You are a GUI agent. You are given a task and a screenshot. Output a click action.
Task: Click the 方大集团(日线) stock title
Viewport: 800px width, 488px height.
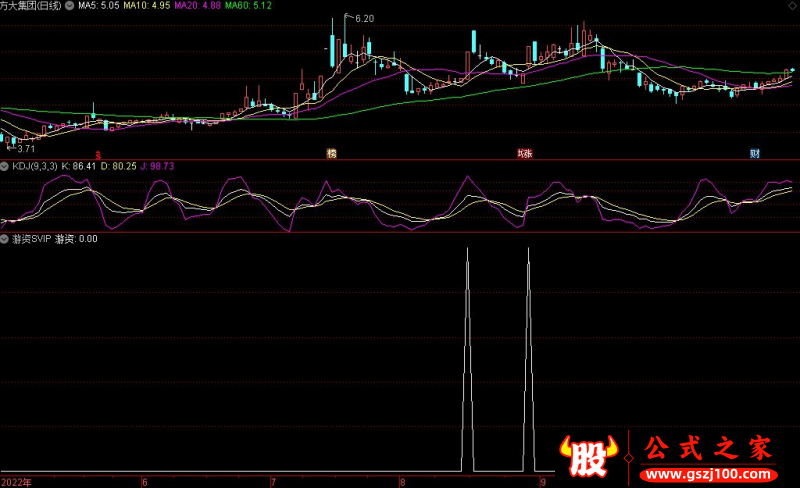(30, 6)
